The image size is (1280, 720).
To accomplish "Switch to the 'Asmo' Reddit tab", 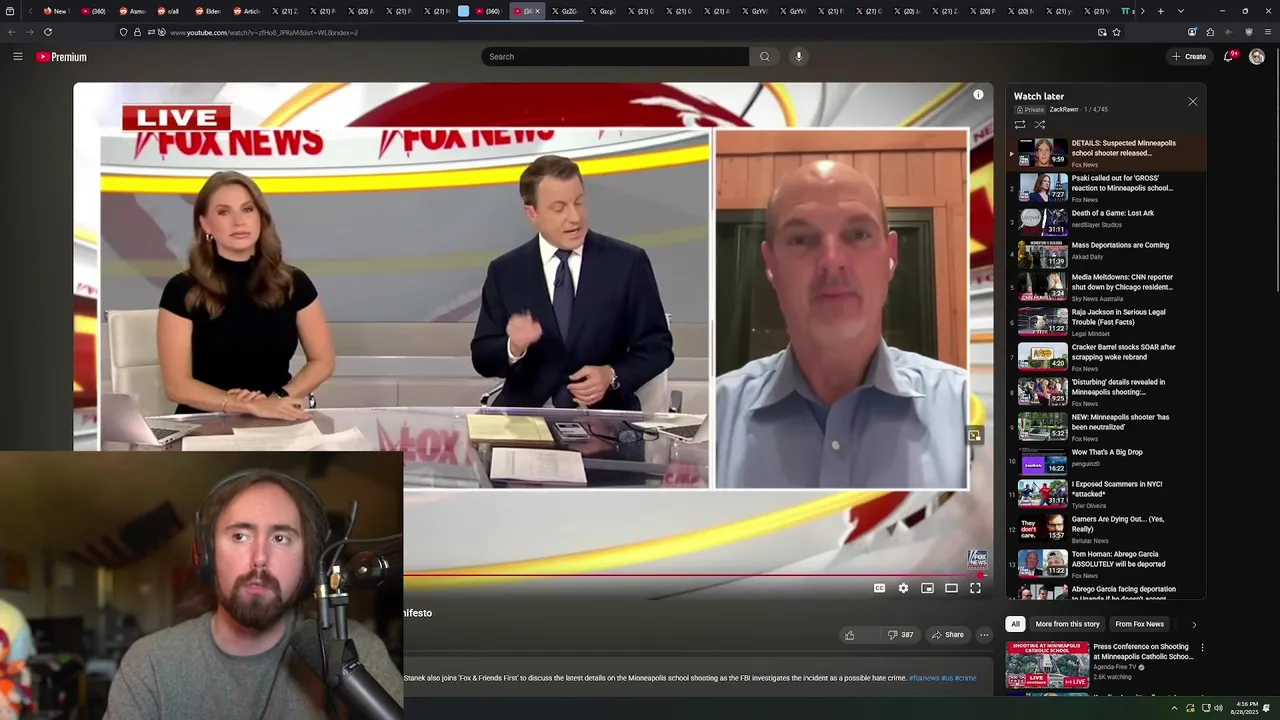I will (x=132, y=11).
